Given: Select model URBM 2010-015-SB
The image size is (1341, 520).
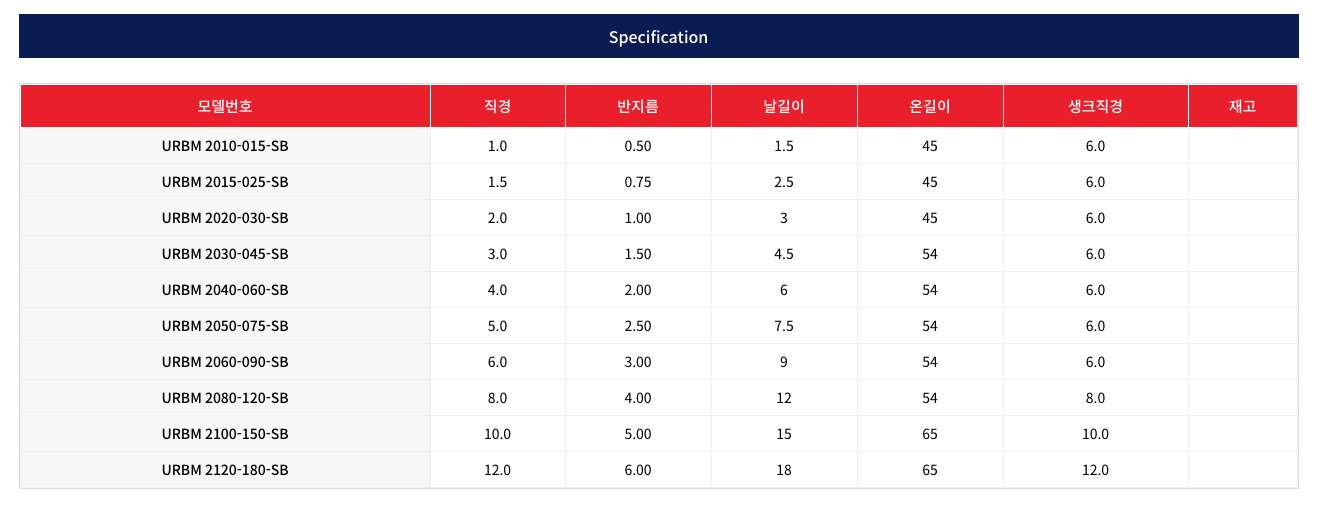Looking at the screenshot, I should pos(225,146).
